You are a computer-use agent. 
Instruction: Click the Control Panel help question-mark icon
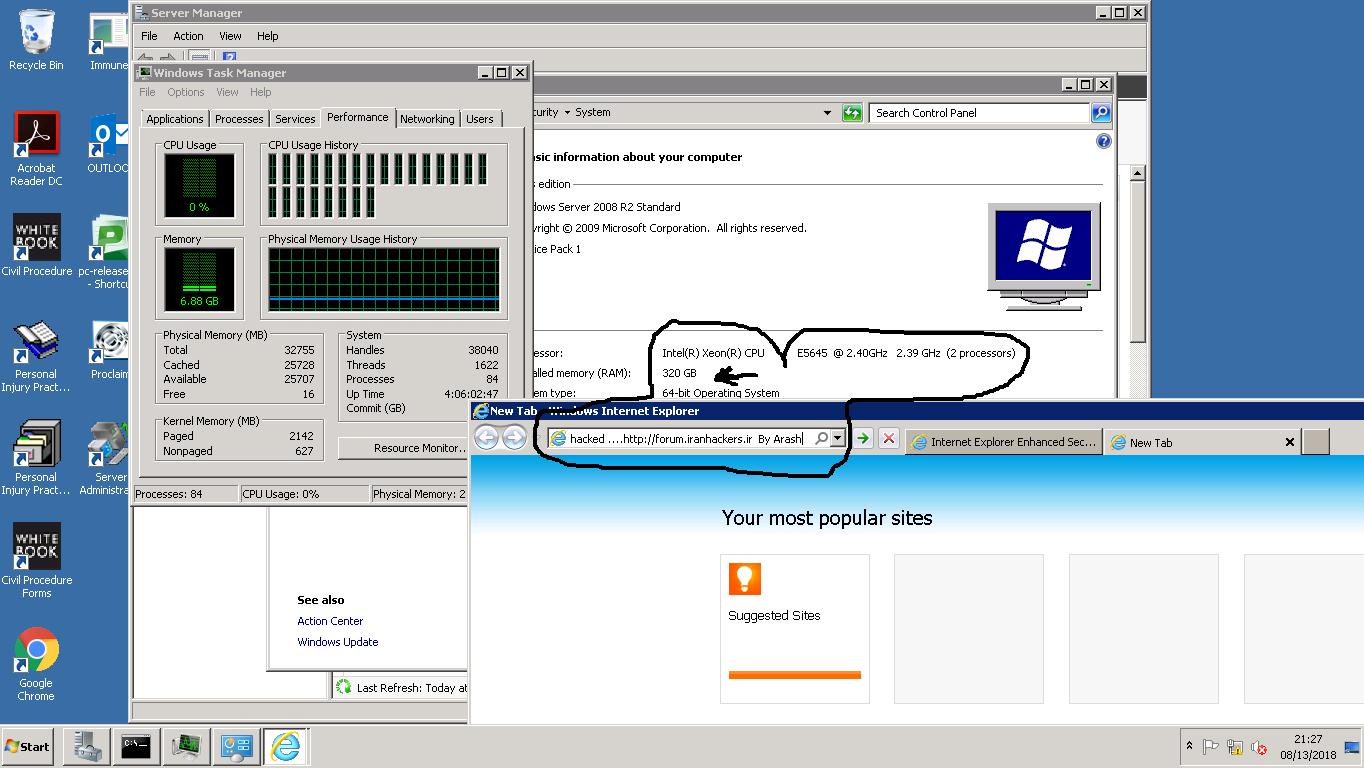tap(1103, 141)
